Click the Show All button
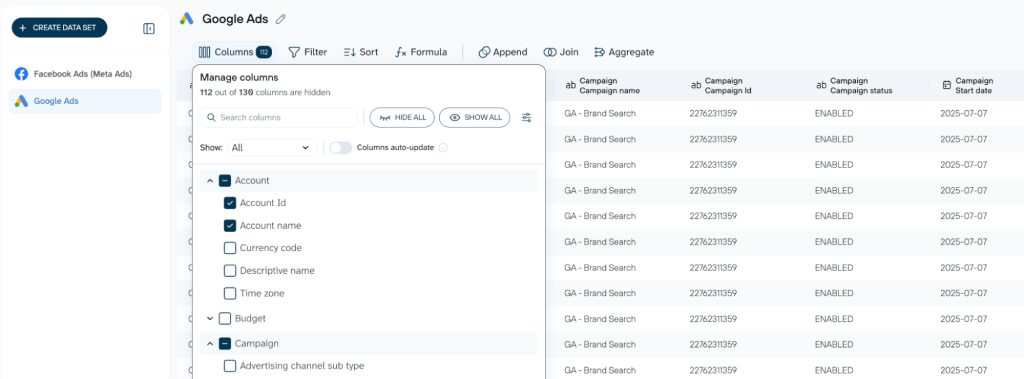 (x=475, y=118)
